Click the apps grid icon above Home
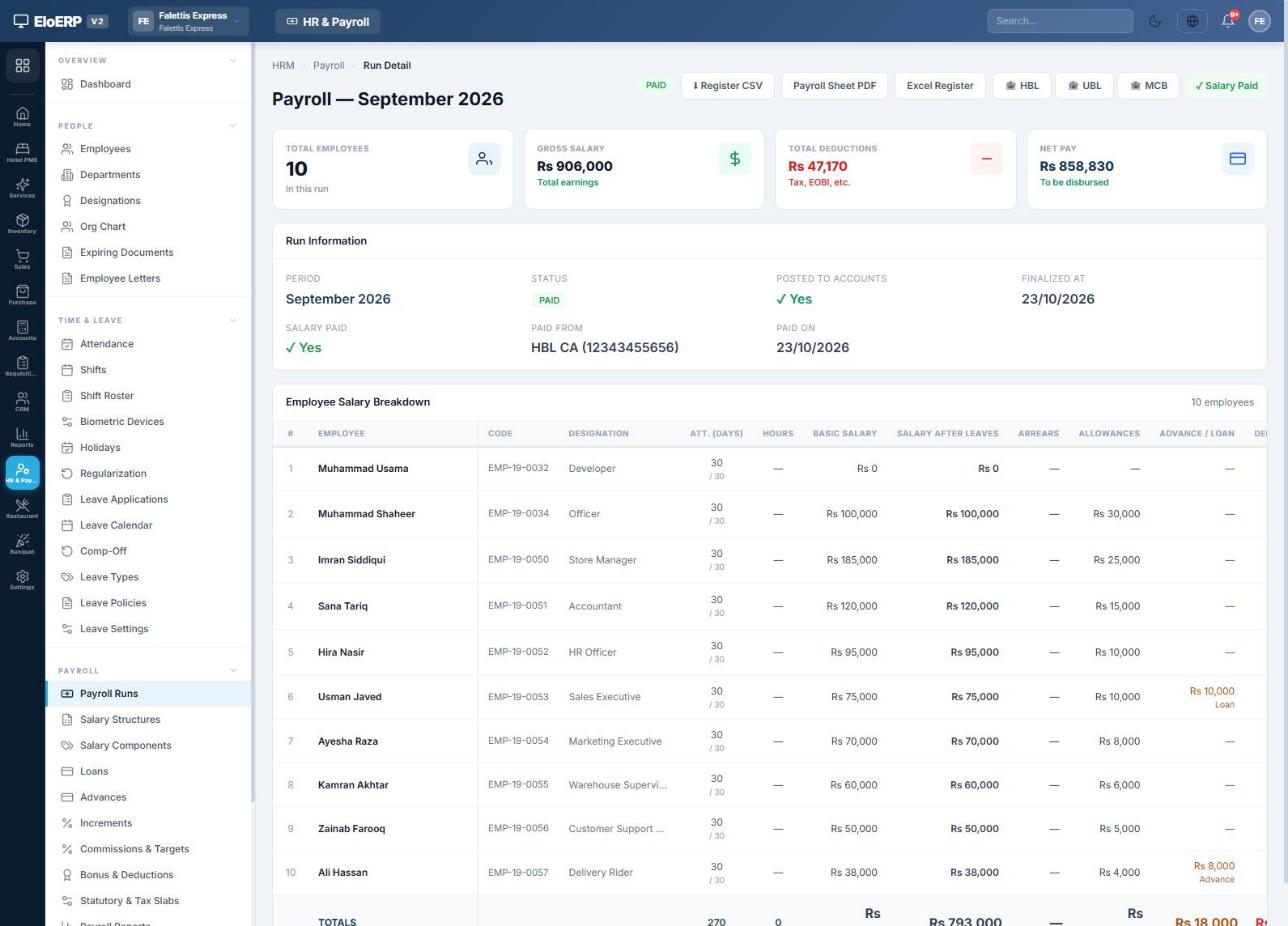This screenshot has height=926, width=1288. (x=22, y=65)
